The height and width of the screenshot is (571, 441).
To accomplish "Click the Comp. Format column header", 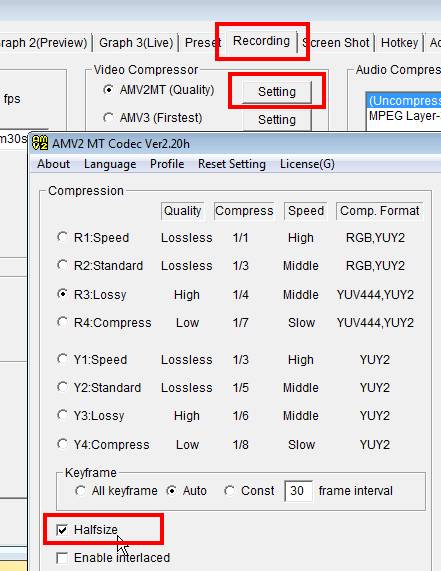I will 379,211.
